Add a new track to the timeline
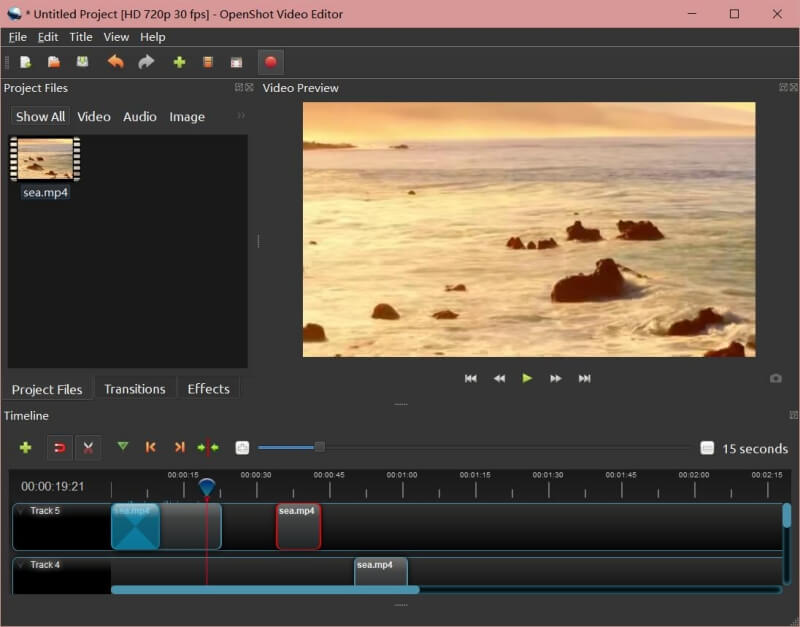The width and height of the screenshot is (800, 627). (x=25, y=448)
